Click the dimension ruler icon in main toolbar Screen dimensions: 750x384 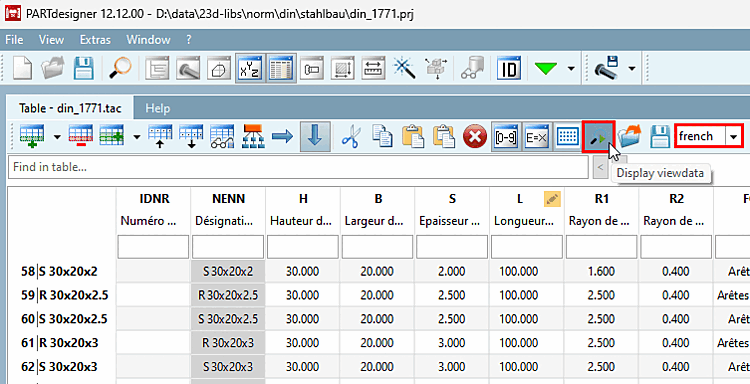click(374, 68)
